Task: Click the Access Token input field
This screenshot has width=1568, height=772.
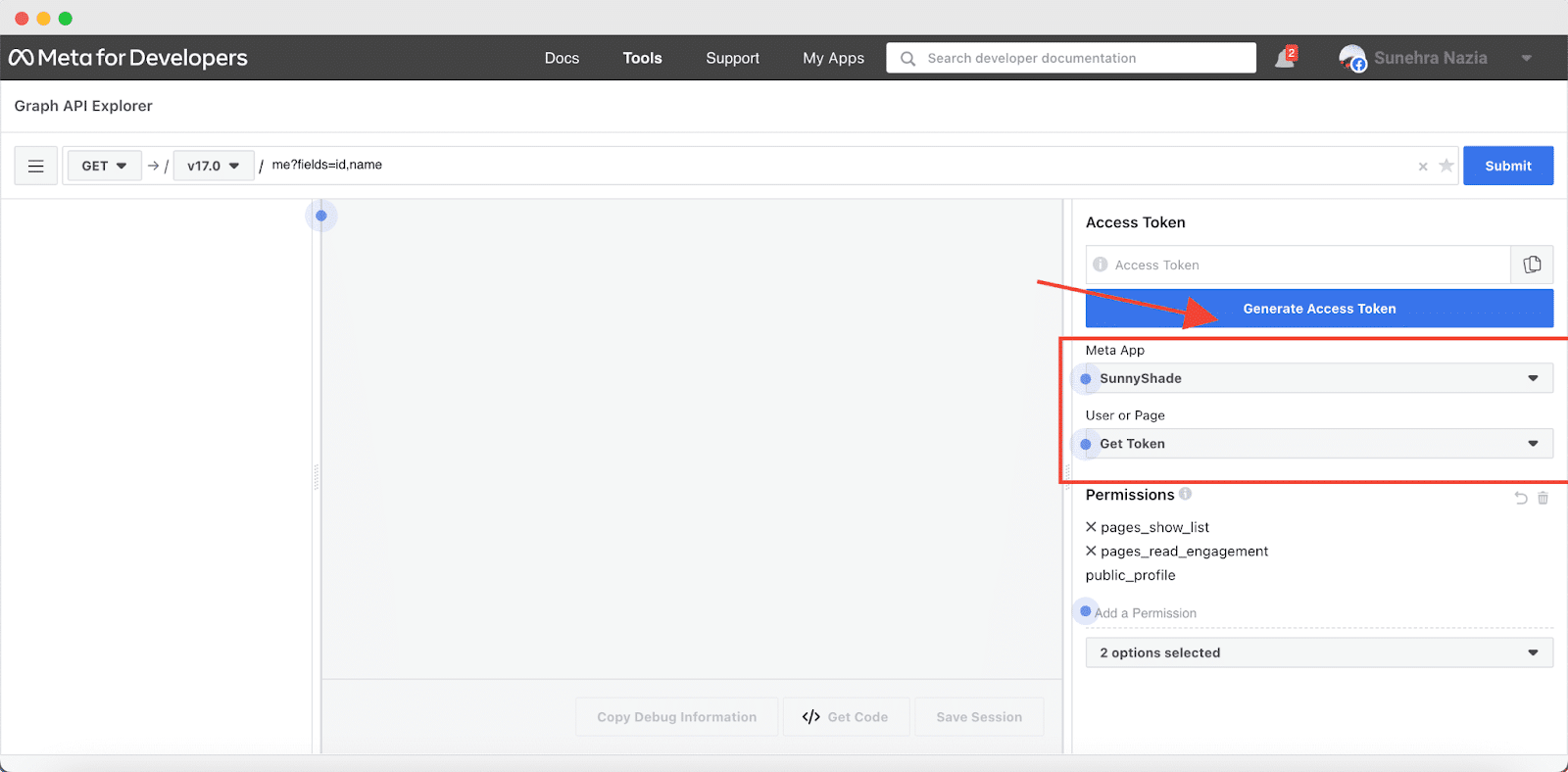Action: click(1298, 265)
